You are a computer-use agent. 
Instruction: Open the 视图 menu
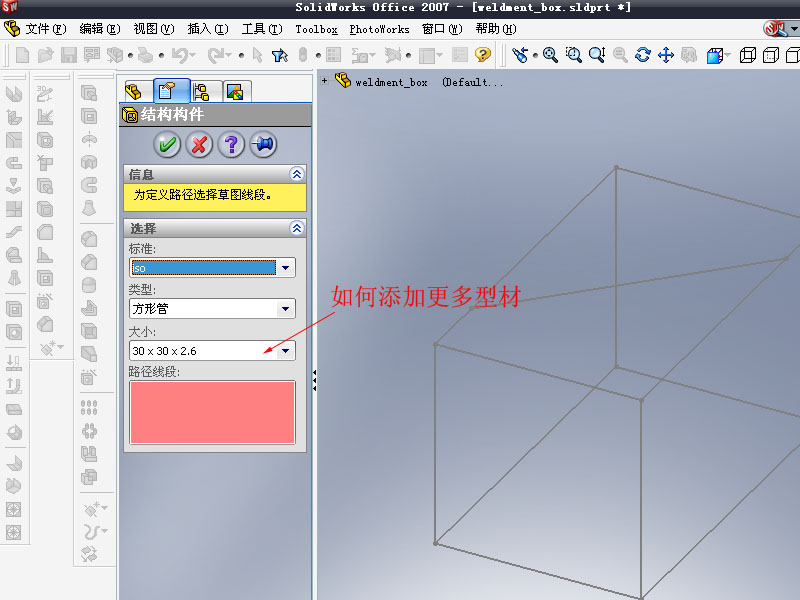click(x=154, y=29)
